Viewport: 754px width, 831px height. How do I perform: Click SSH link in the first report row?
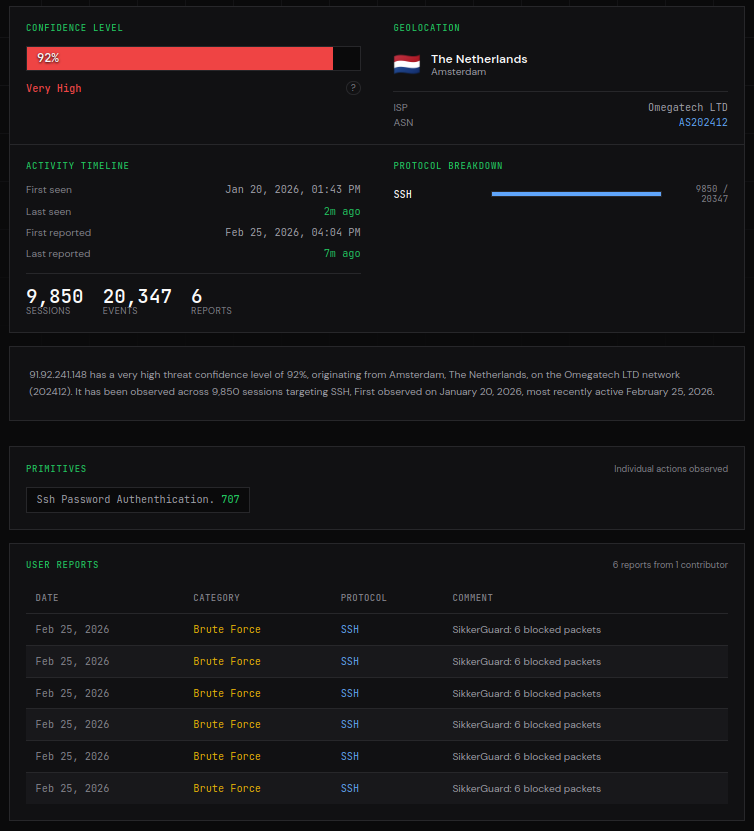click(x=350, y=630)
